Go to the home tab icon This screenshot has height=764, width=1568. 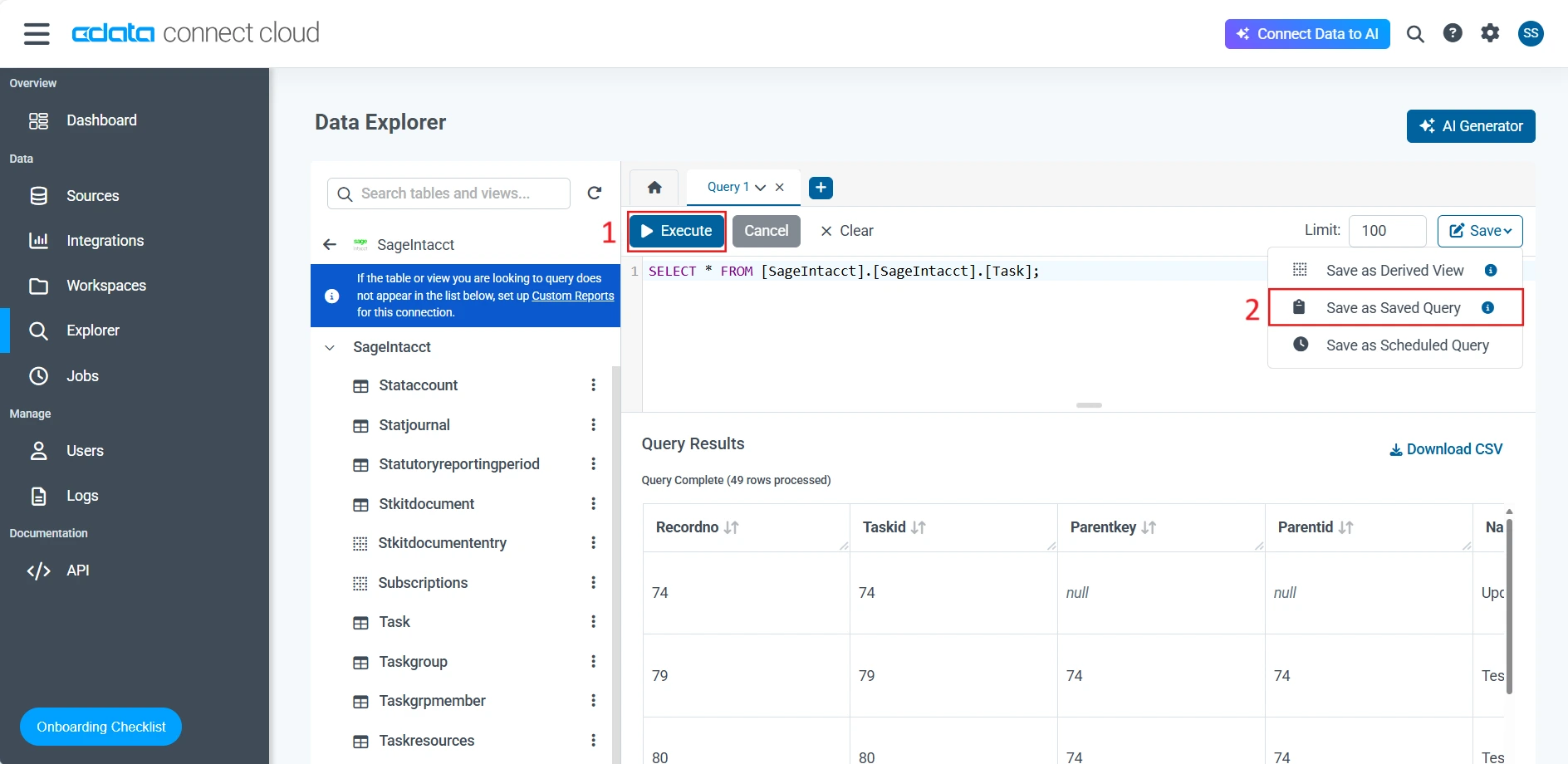[654, 188]
